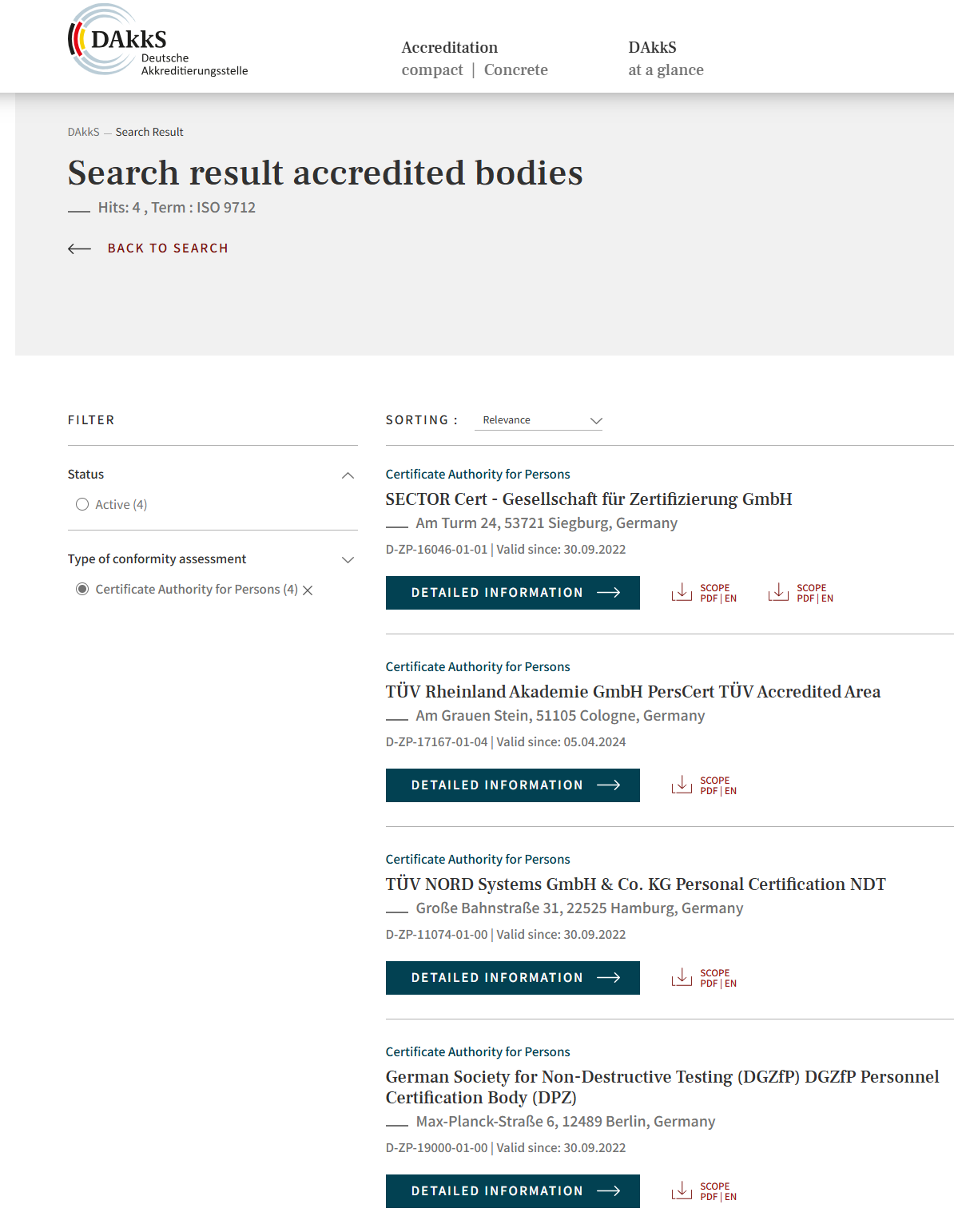This screenshot has width=954, height=1232.
Task: Download scope PDF for TÜV Rheinland Akademie
Action: (704, 785)
